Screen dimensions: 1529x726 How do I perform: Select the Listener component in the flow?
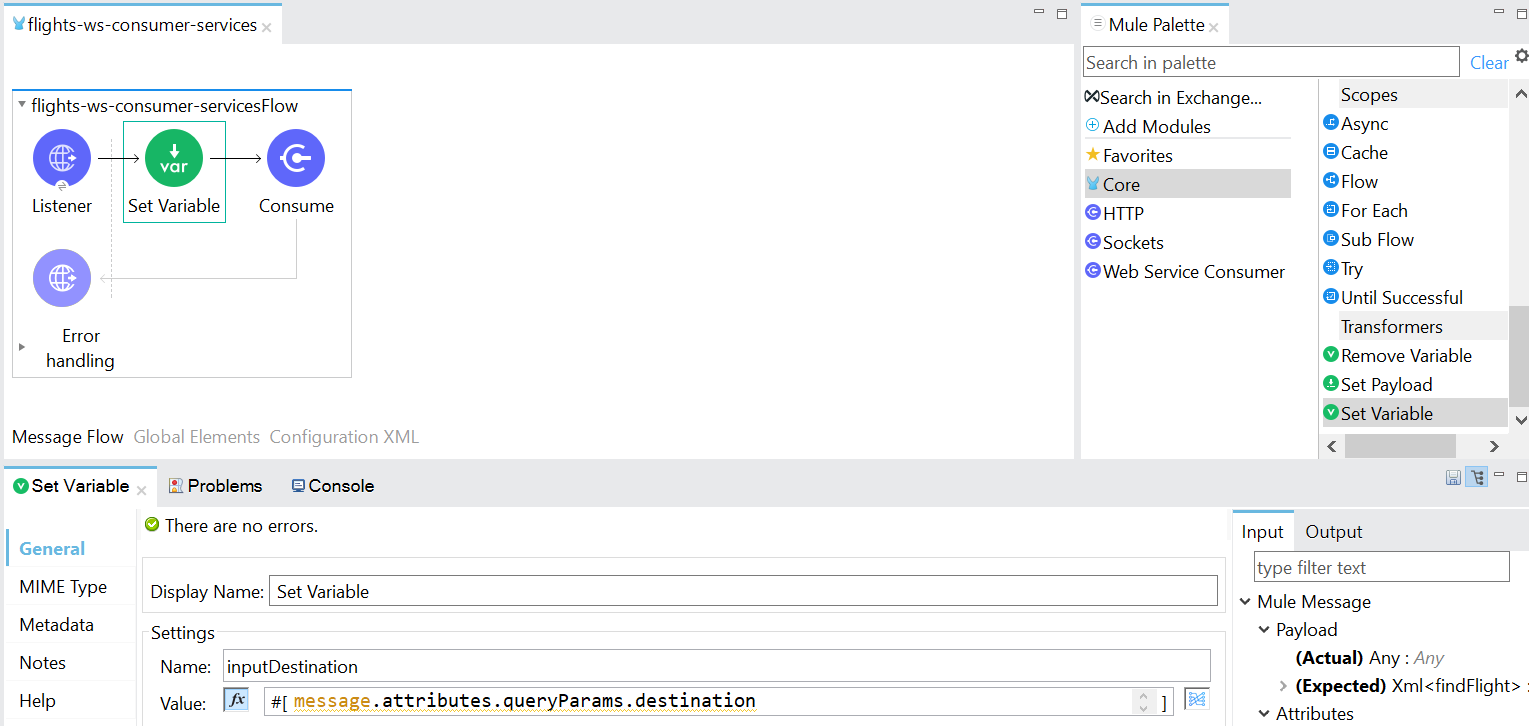pos(62,158)
